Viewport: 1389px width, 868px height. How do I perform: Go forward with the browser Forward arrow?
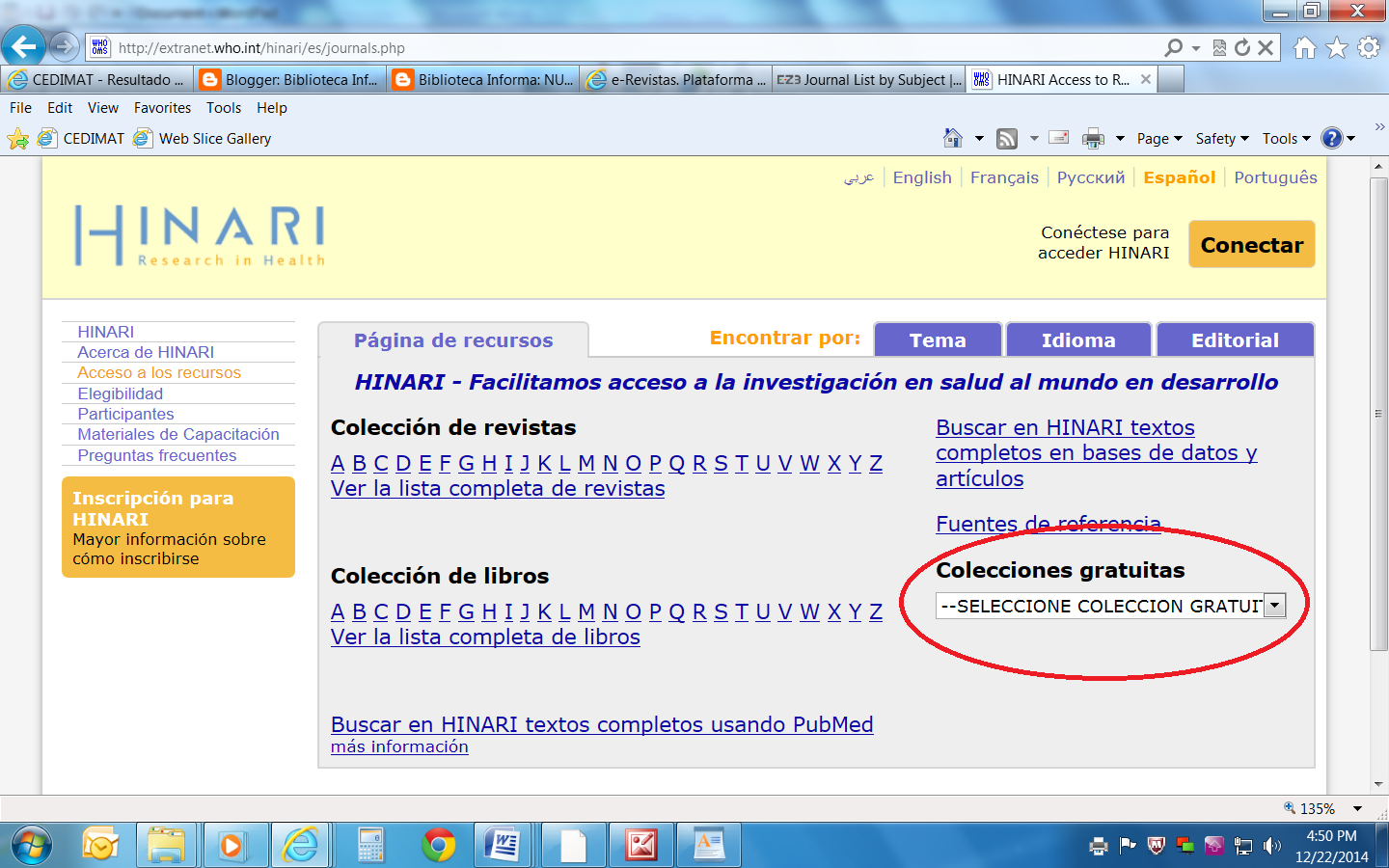point(64,46)
